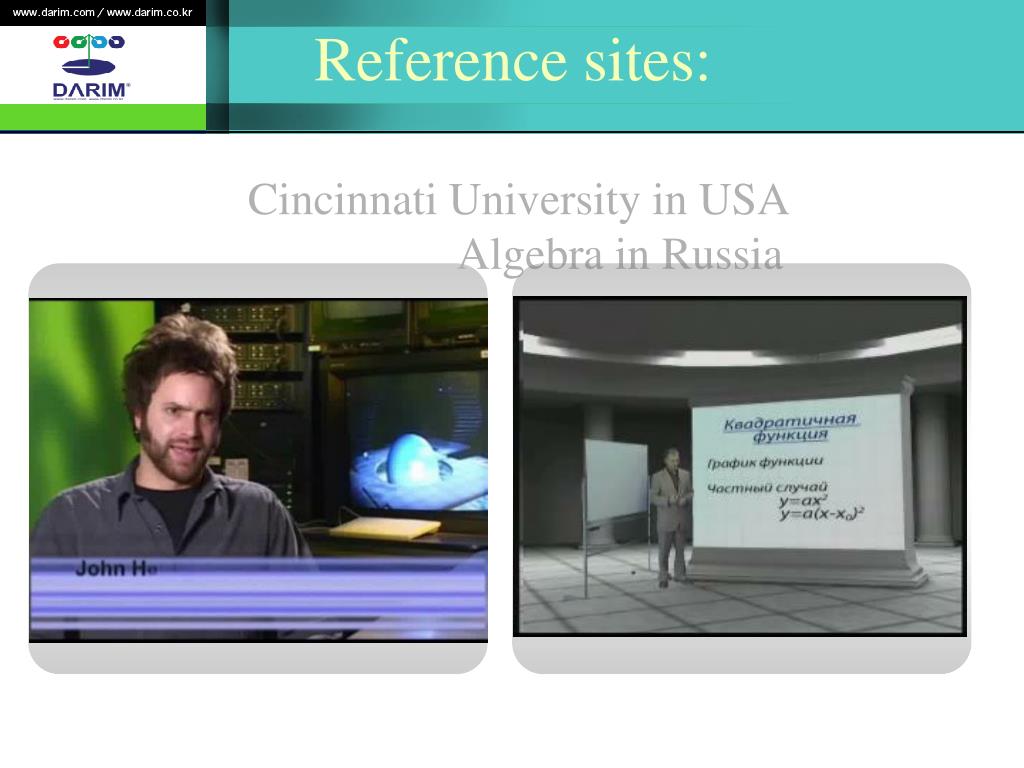Click the presenter in gray suit
The image size is (1024, 768).
pyautogui.click(x=671, y=516)
